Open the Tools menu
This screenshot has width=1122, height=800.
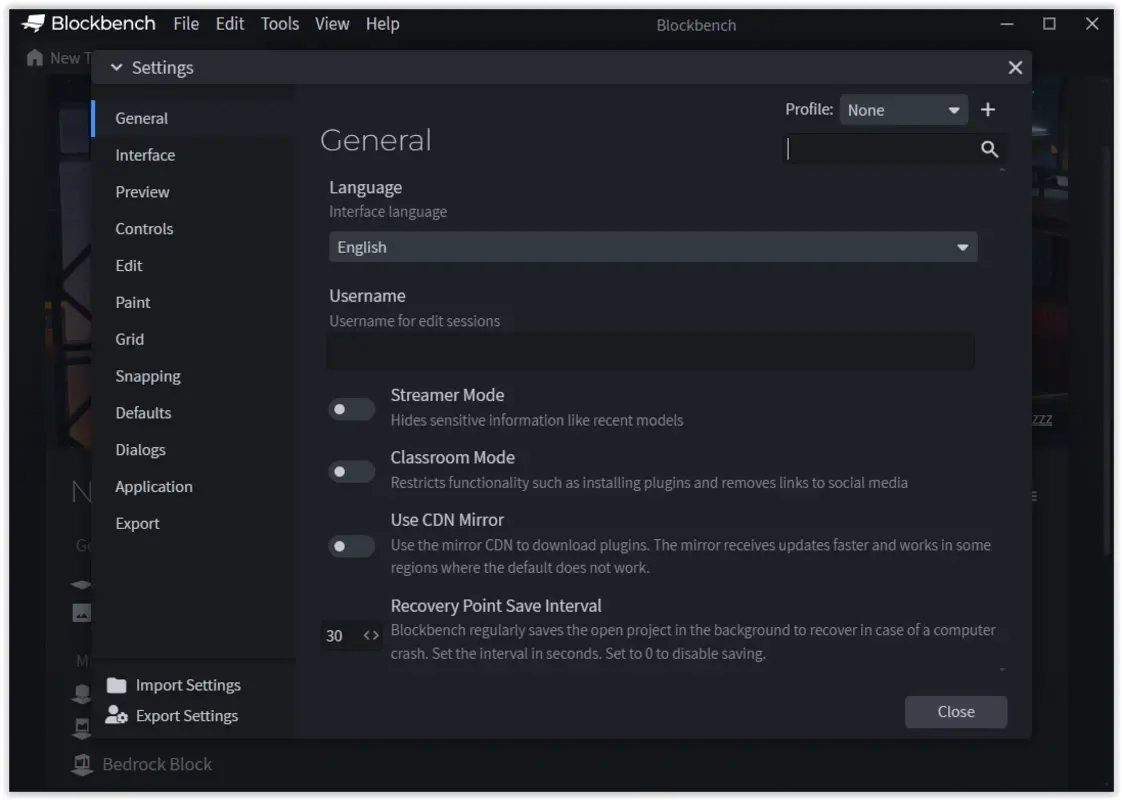[x=279, y=23]
